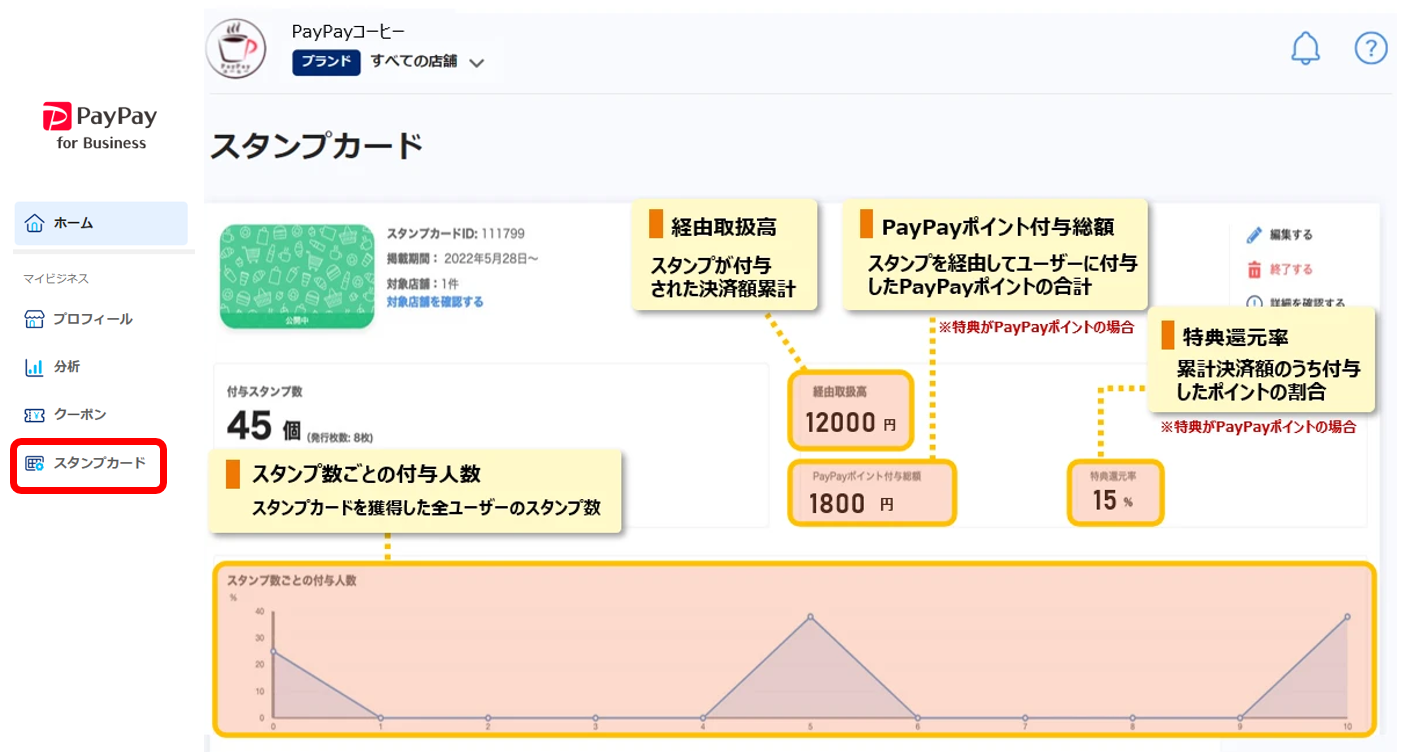Click the pencil edit icon

tap(1254, 236)
